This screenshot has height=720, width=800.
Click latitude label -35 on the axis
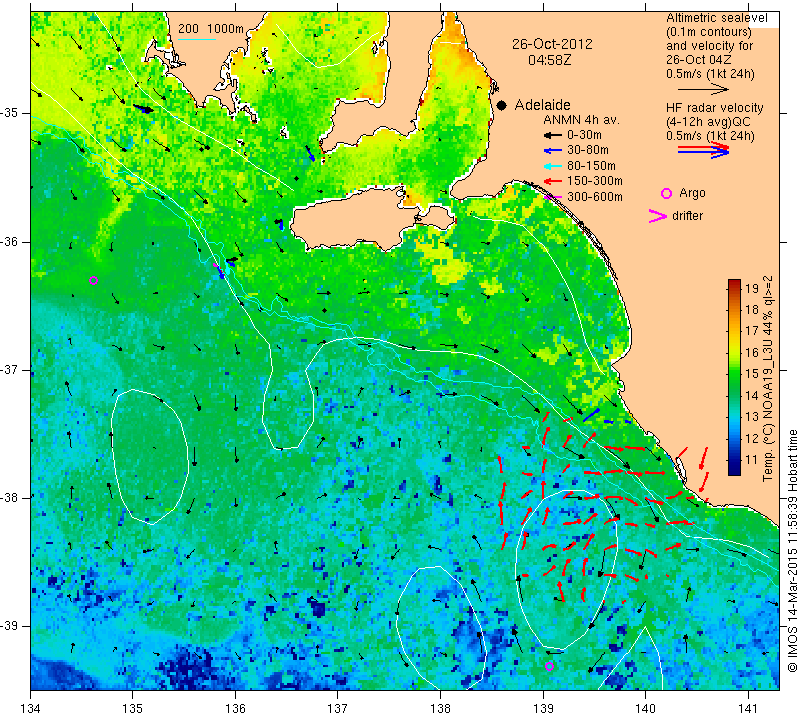coord(9,113)
